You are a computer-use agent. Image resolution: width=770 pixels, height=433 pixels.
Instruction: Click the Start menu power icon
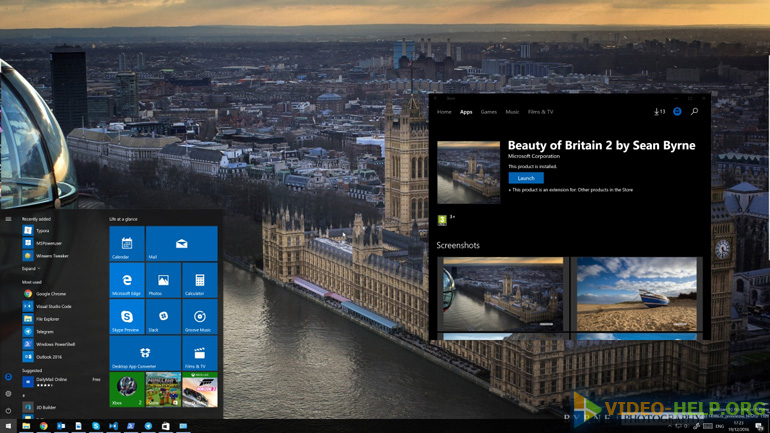pos(8,410)
